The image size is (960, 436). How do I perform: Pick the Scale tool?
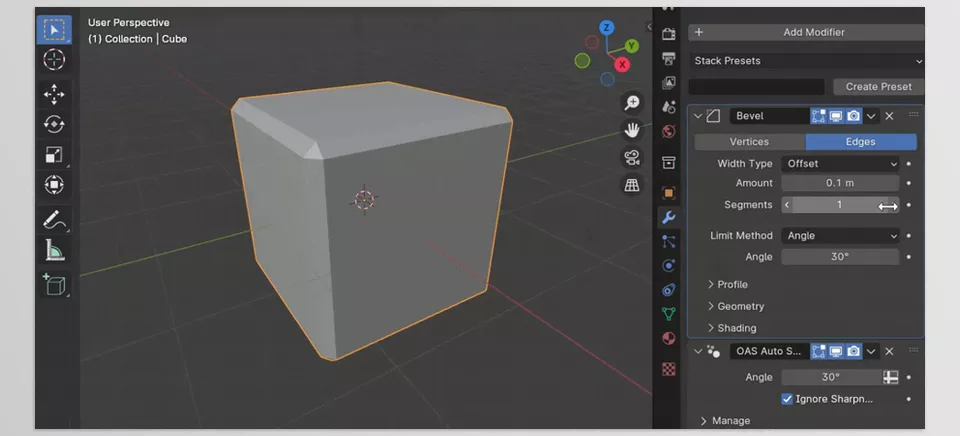coord(54,154)
